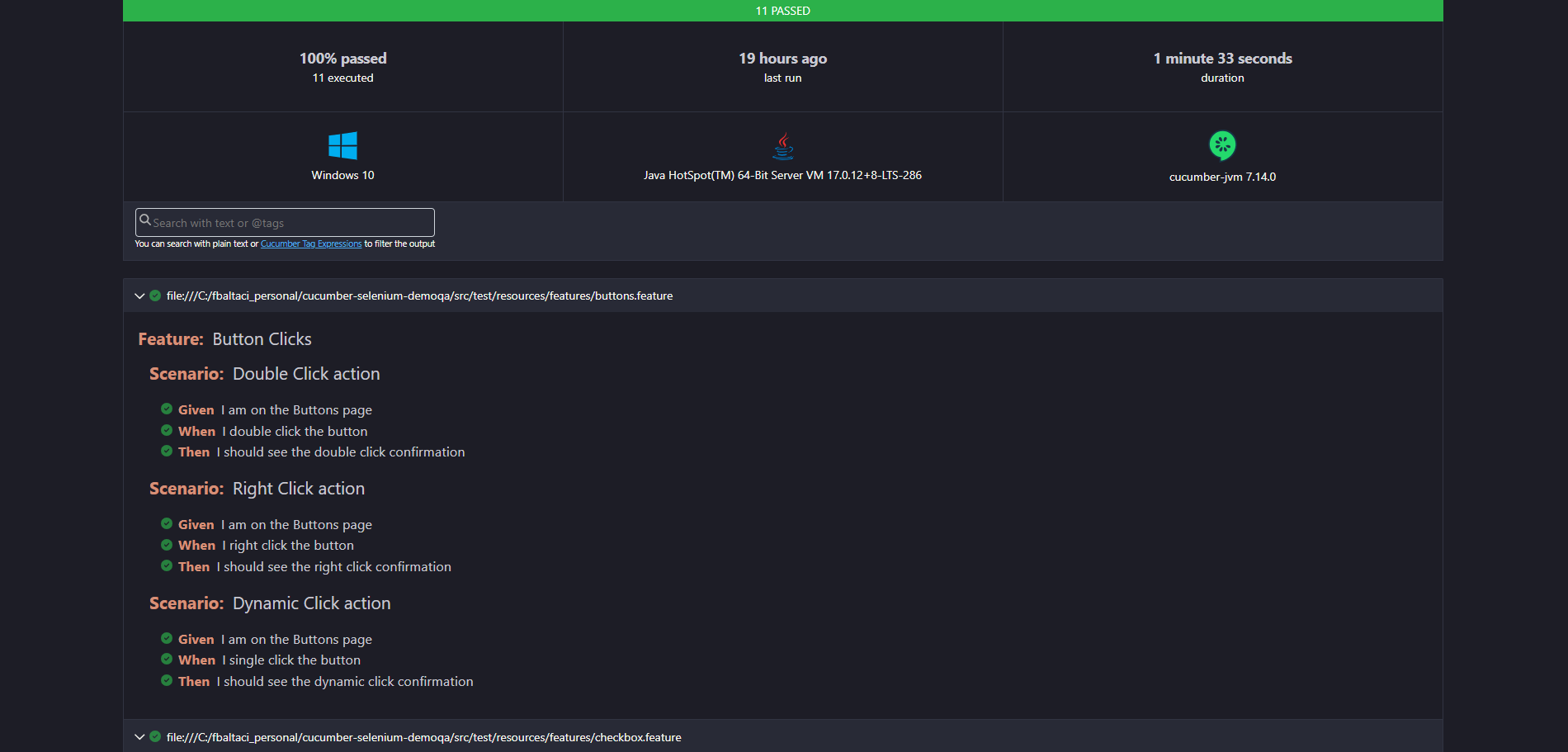Click check icon beside 'I right click the button'
The height and width of the screenshot is (752, 1568).
pyautogui.click(x=167, y=545)
